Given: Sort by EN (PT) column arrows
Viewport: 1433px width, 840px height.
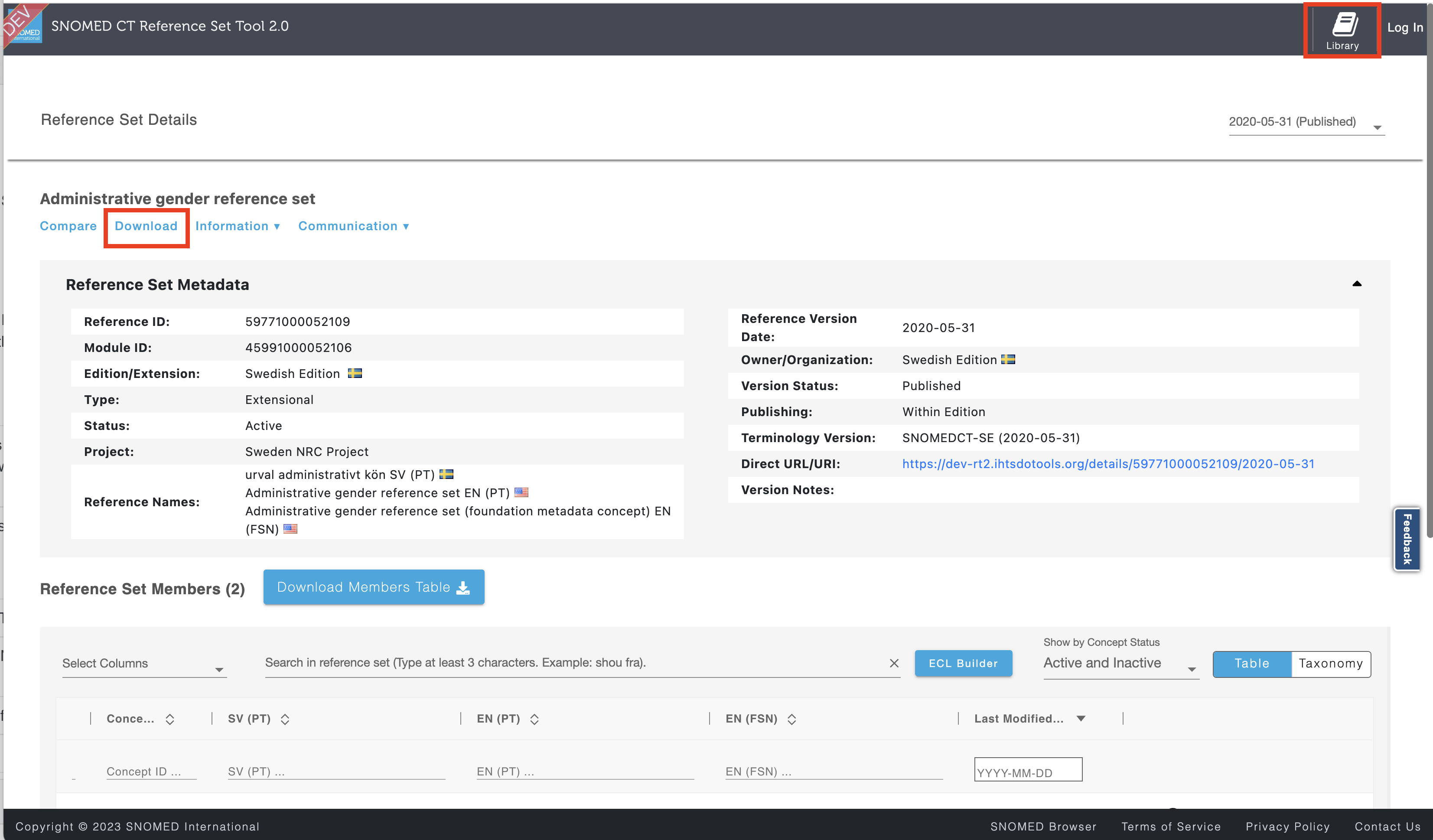Looking at the screenshot, I should click(x=534, y=720).
